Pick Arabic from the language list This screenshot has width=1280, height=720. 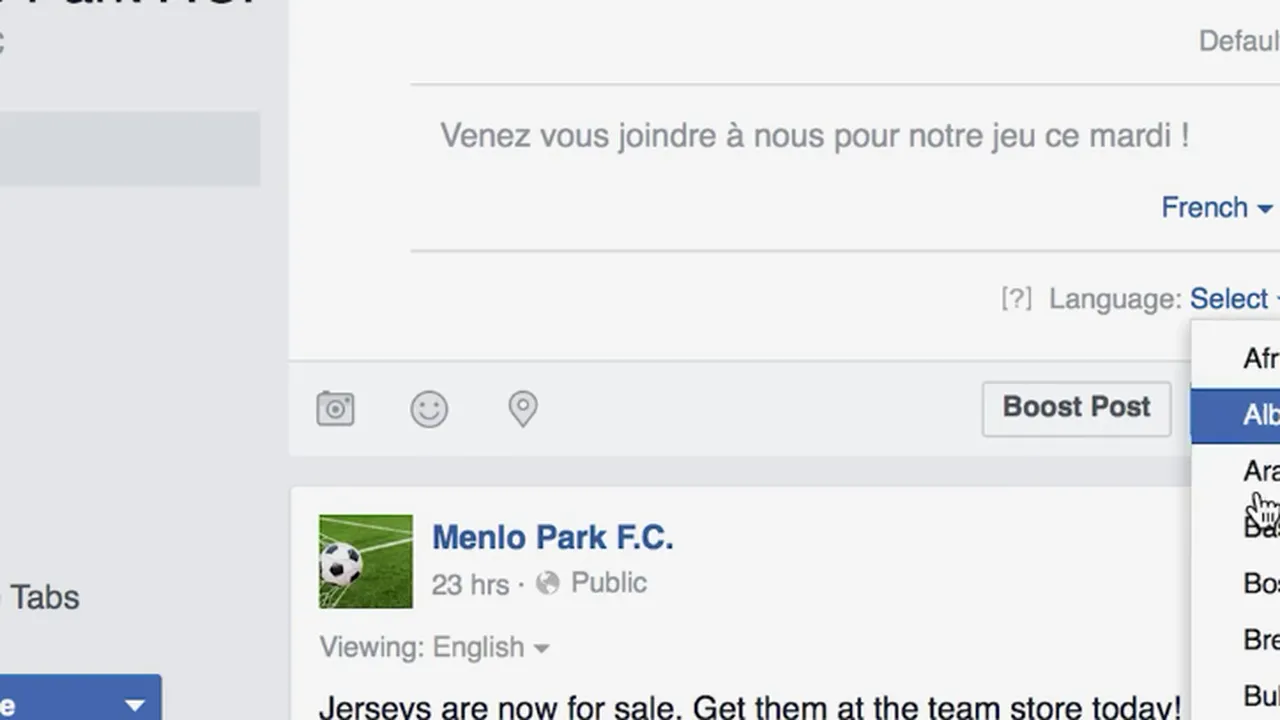point(1258,471)
